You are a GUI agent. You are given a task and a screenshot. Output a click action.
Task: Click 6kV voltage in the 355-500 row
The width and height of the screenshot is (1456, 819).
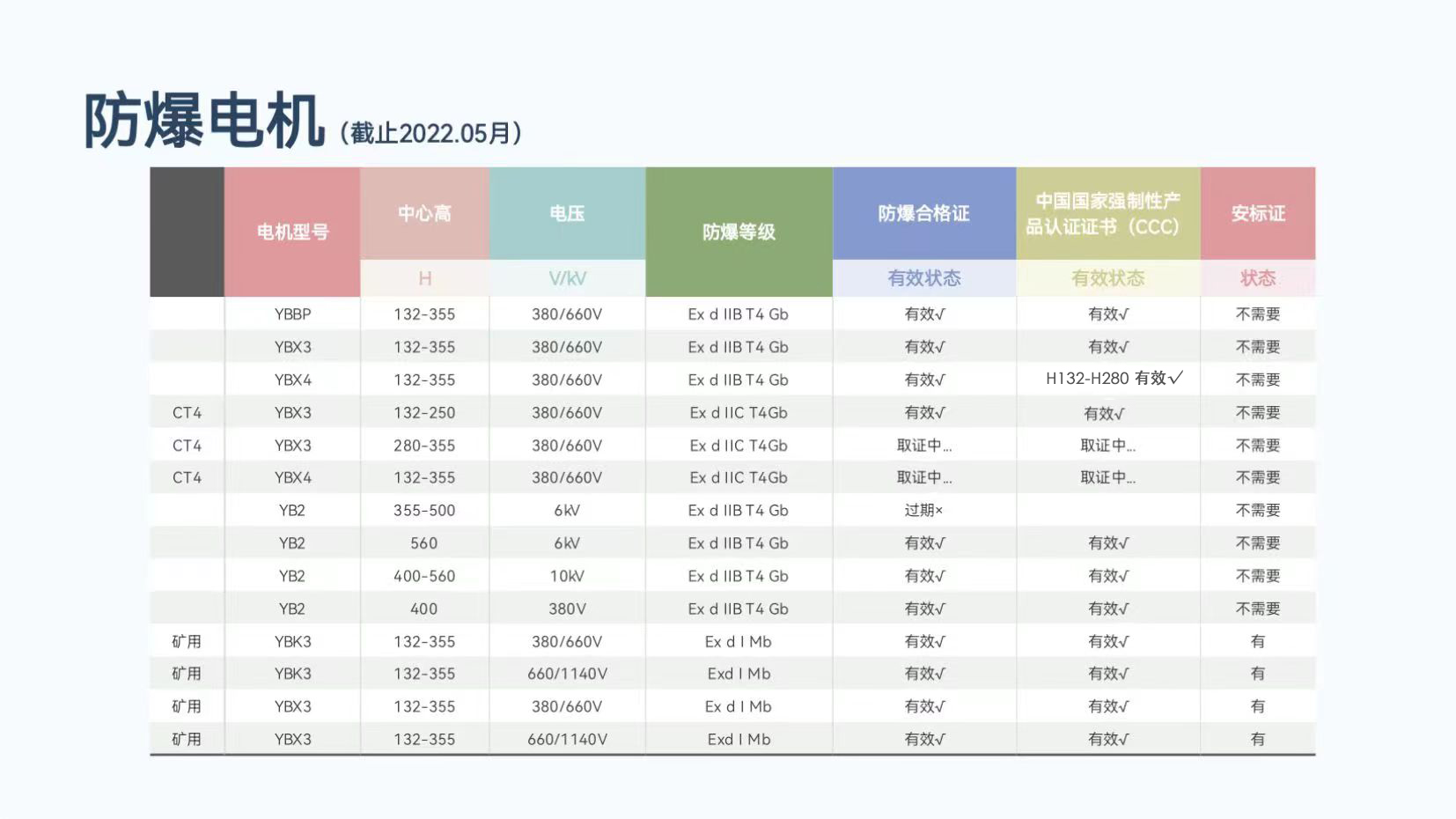pos(567,511)
